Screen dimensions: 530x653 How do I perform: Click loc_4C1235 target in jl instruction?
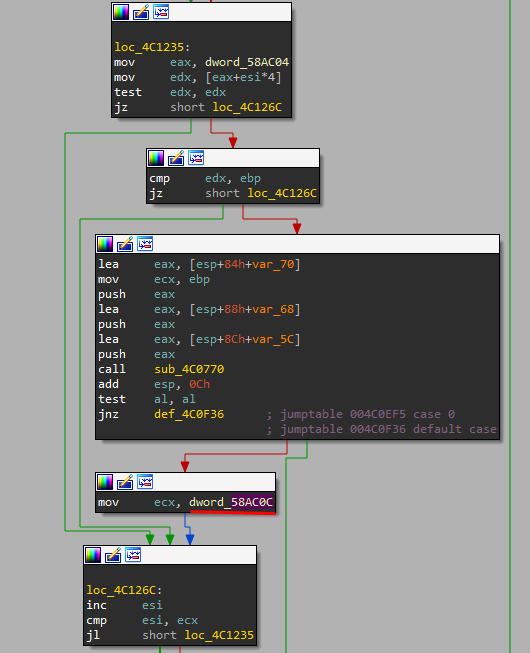pyautogui.click(x=219, y=635)
